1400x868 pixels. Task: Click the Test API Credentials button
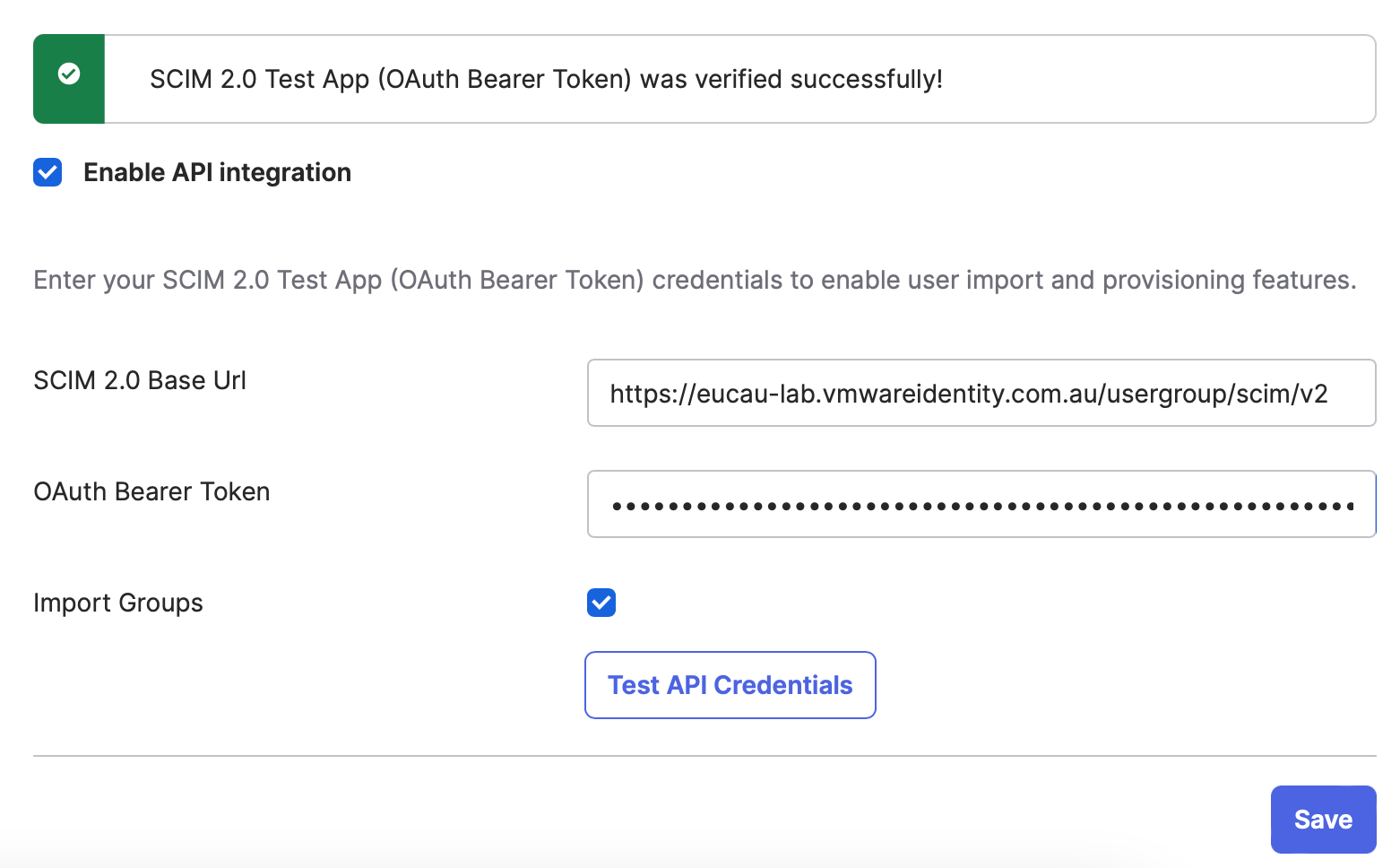[730, 685]
